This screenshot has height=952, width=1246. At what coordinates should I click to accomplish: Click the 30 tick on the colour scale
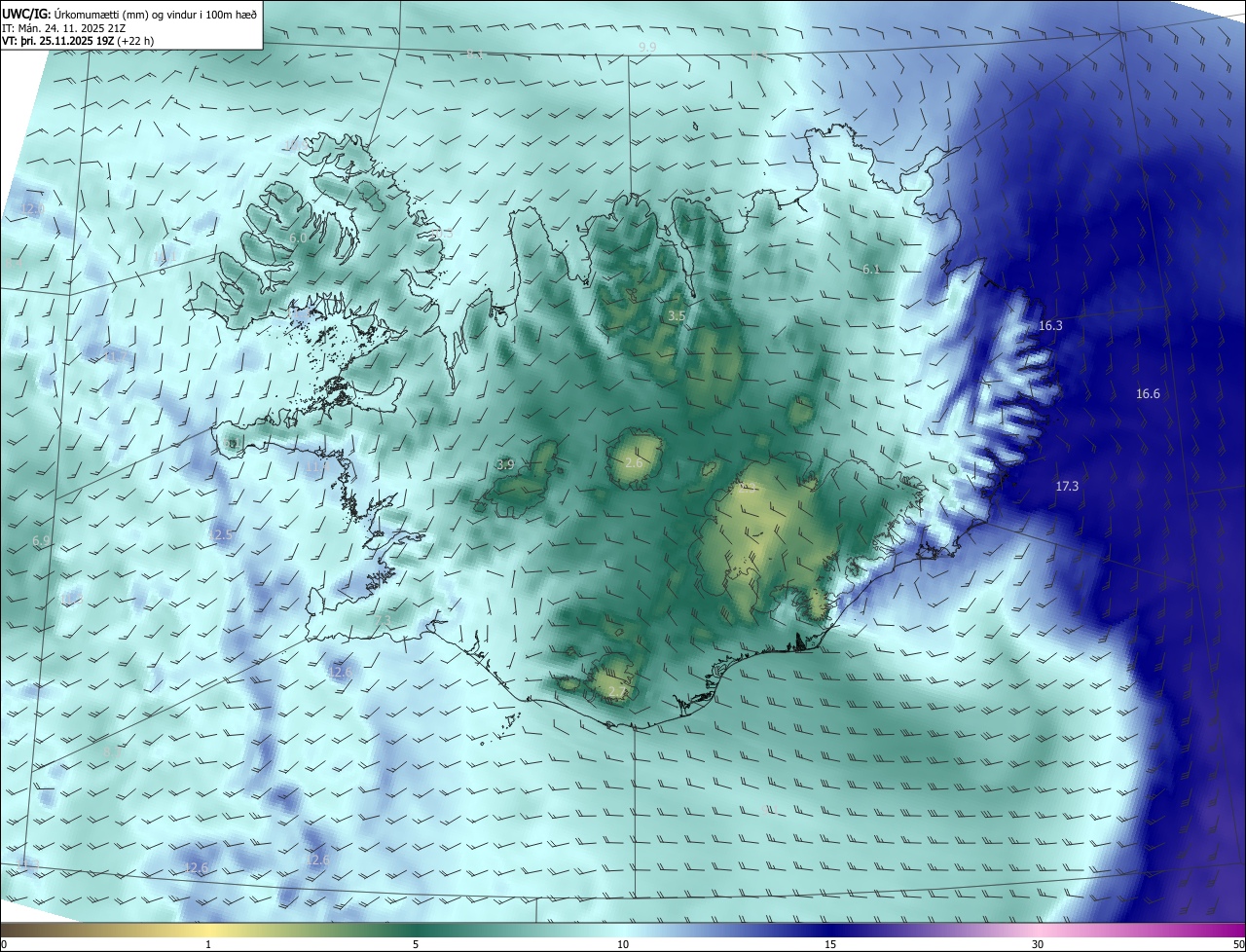1038,945
